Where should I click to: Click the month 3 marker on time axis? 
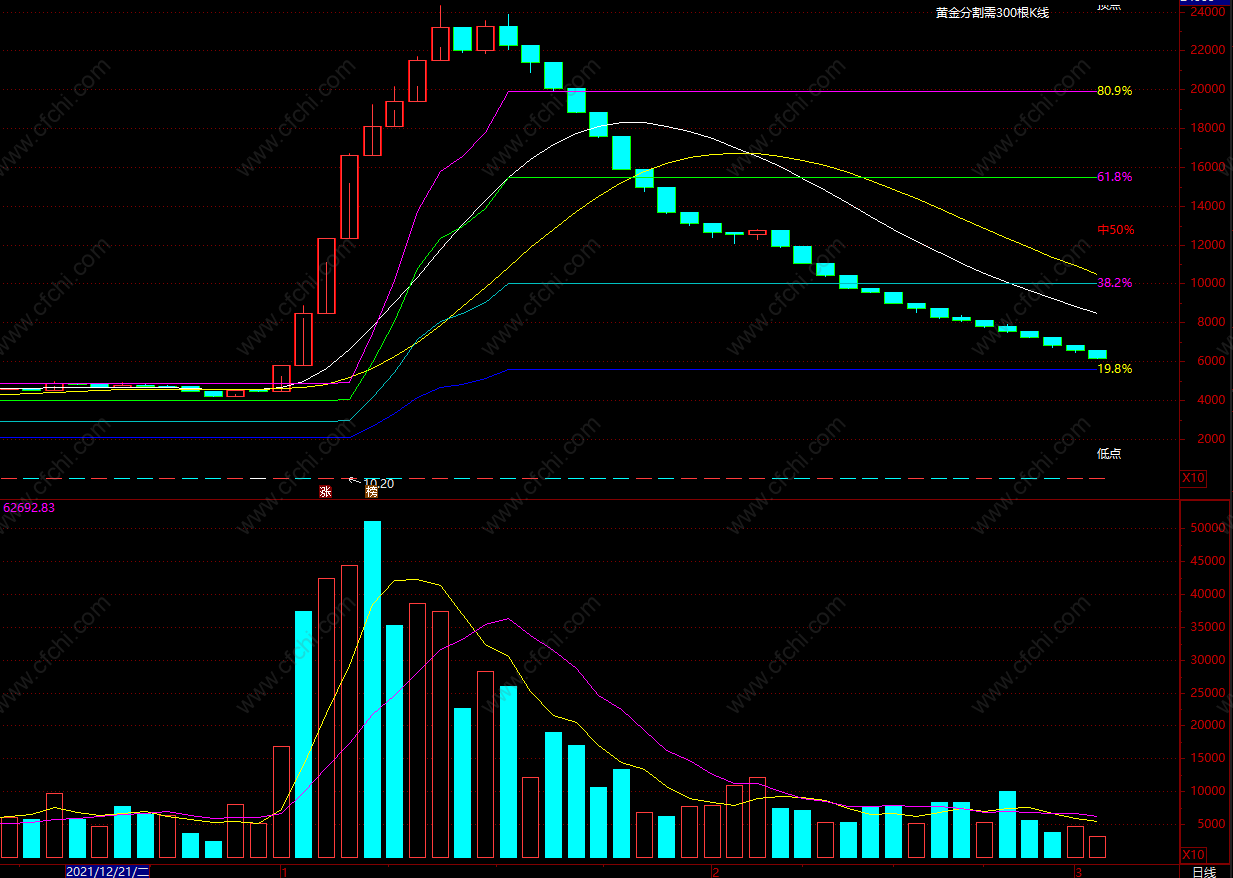tap(1078, 871)
